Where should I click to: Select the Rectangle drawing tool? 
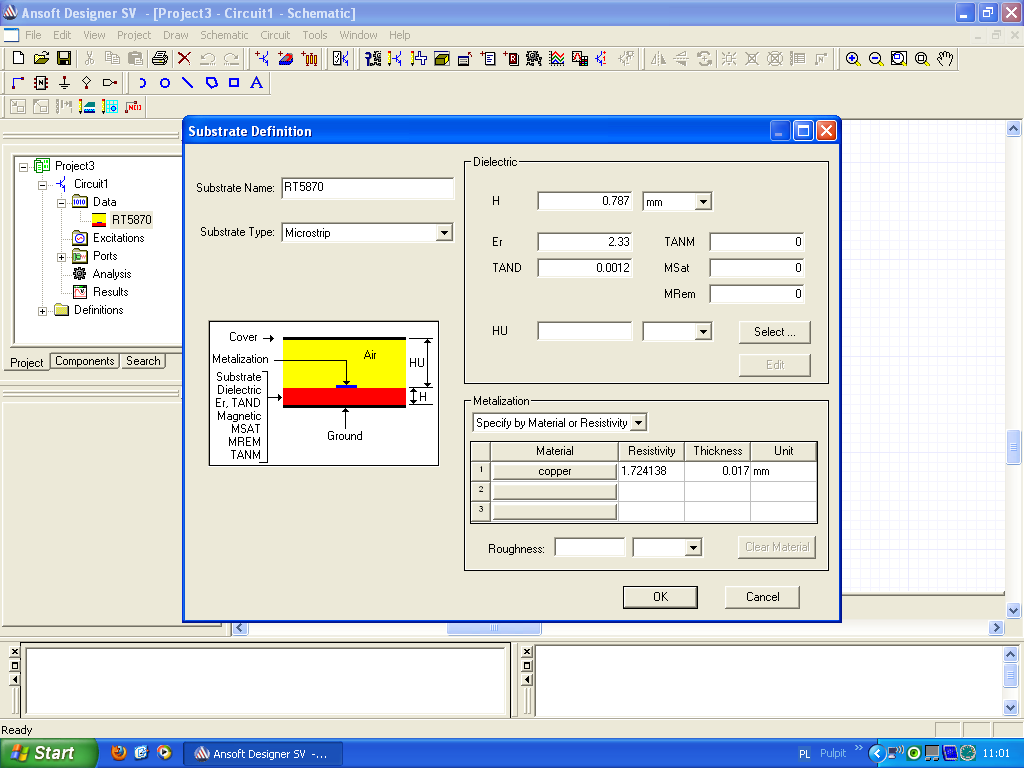[x=233, y=83]
